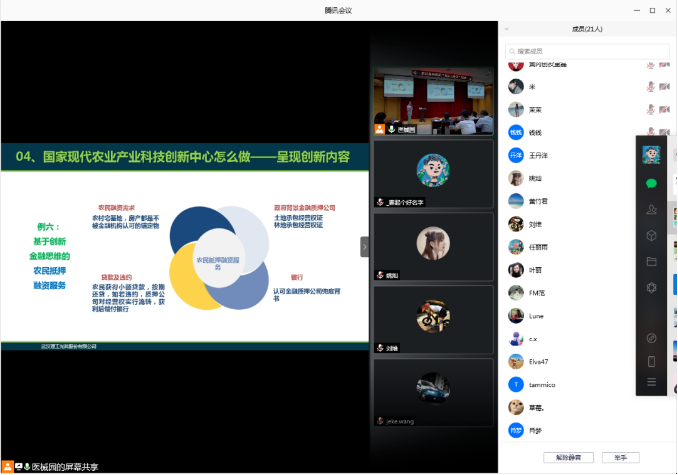The image size is (678, 475).
Task: Open the mini programs icon in the sidebar
Action: point(651,337)
